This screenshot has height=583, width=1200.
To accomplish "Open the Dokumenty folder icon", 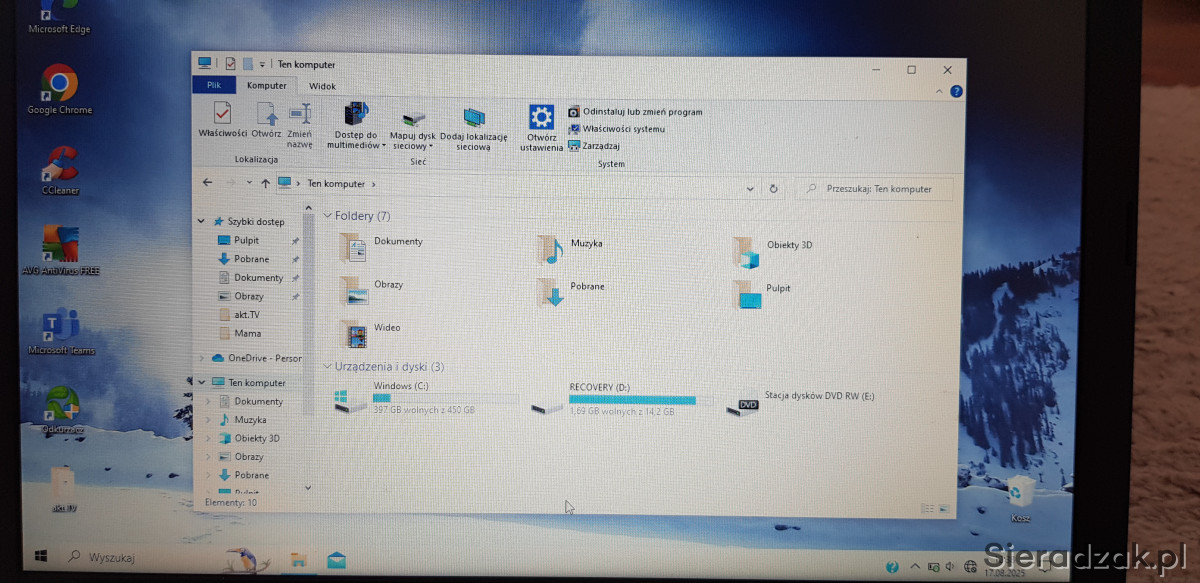I will click(353, 246).
